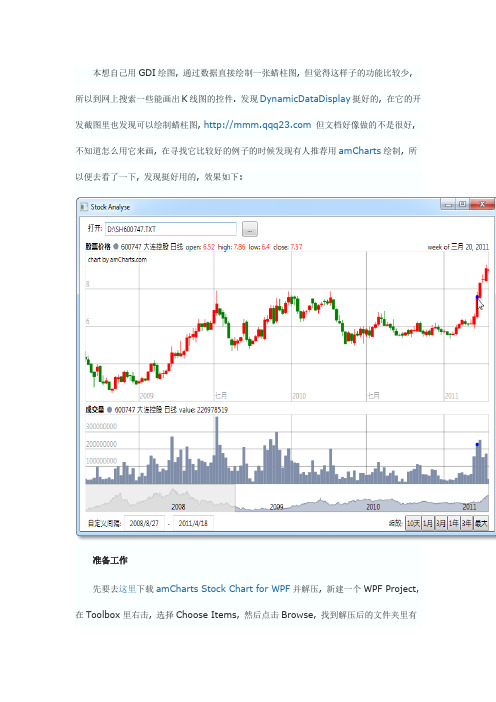Follow the amCharts link in paragraph
This screenshot has height=702, width=496.
(359, 151)
